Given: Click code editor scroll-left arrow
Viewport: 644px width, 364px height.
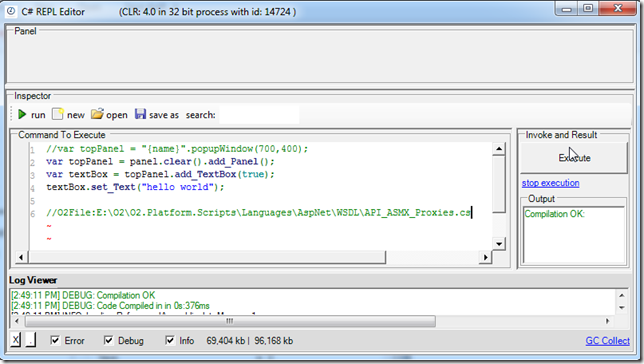Looking at the screenshot, I should [21, 258].
